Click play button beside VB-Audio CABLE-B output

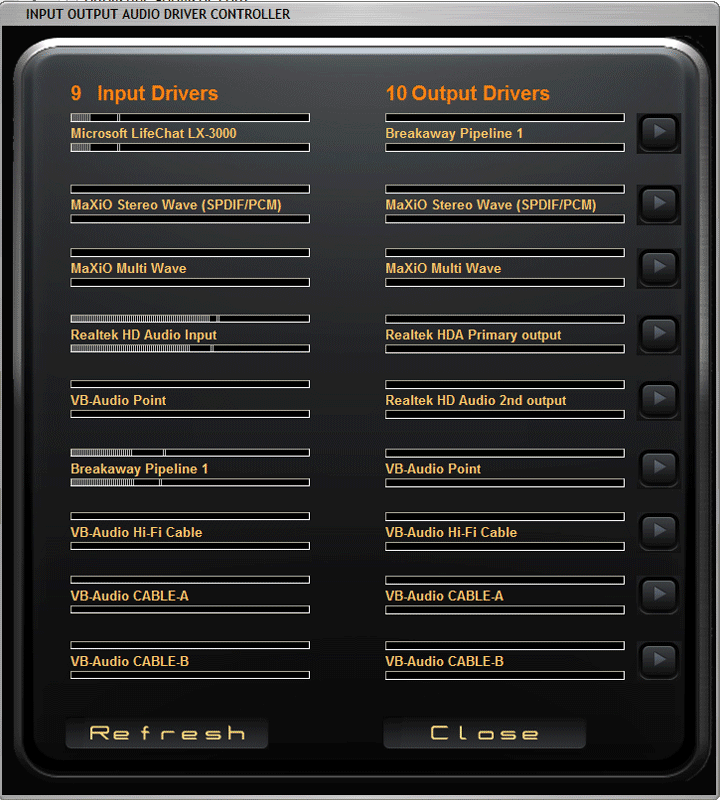pos(658,660)
